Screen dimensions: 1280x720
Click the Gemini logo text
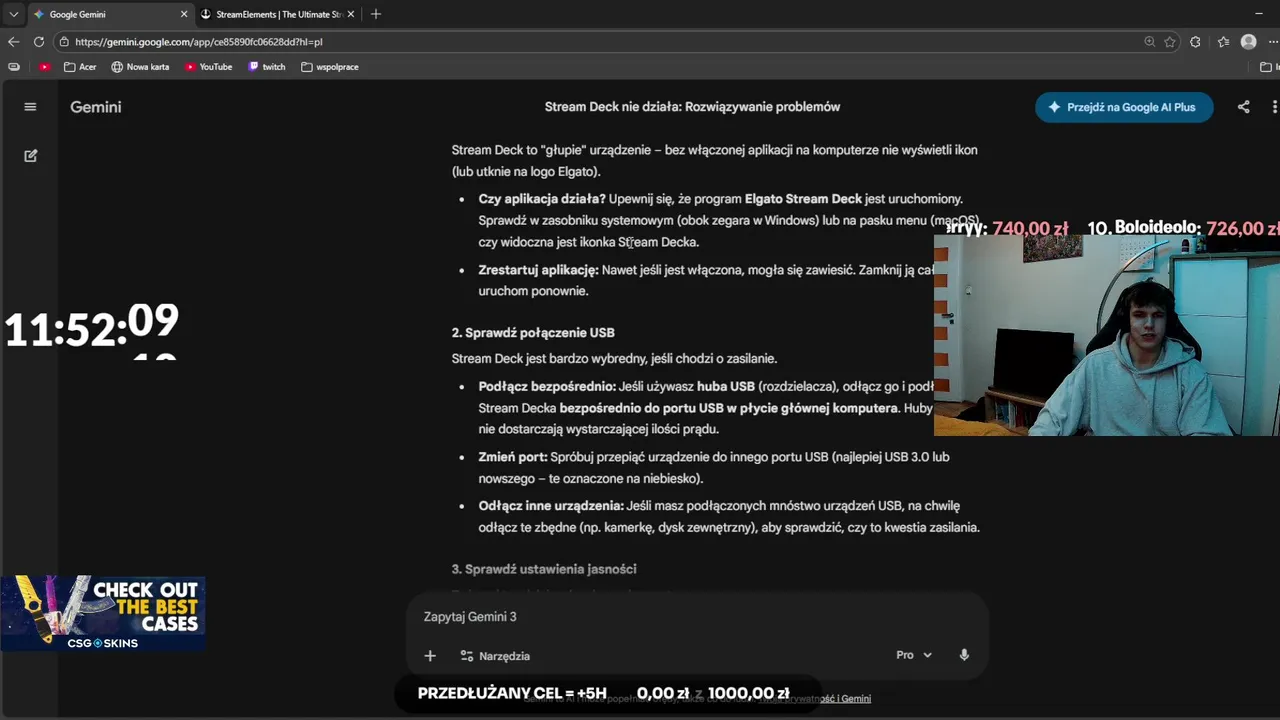coord(96,107)
